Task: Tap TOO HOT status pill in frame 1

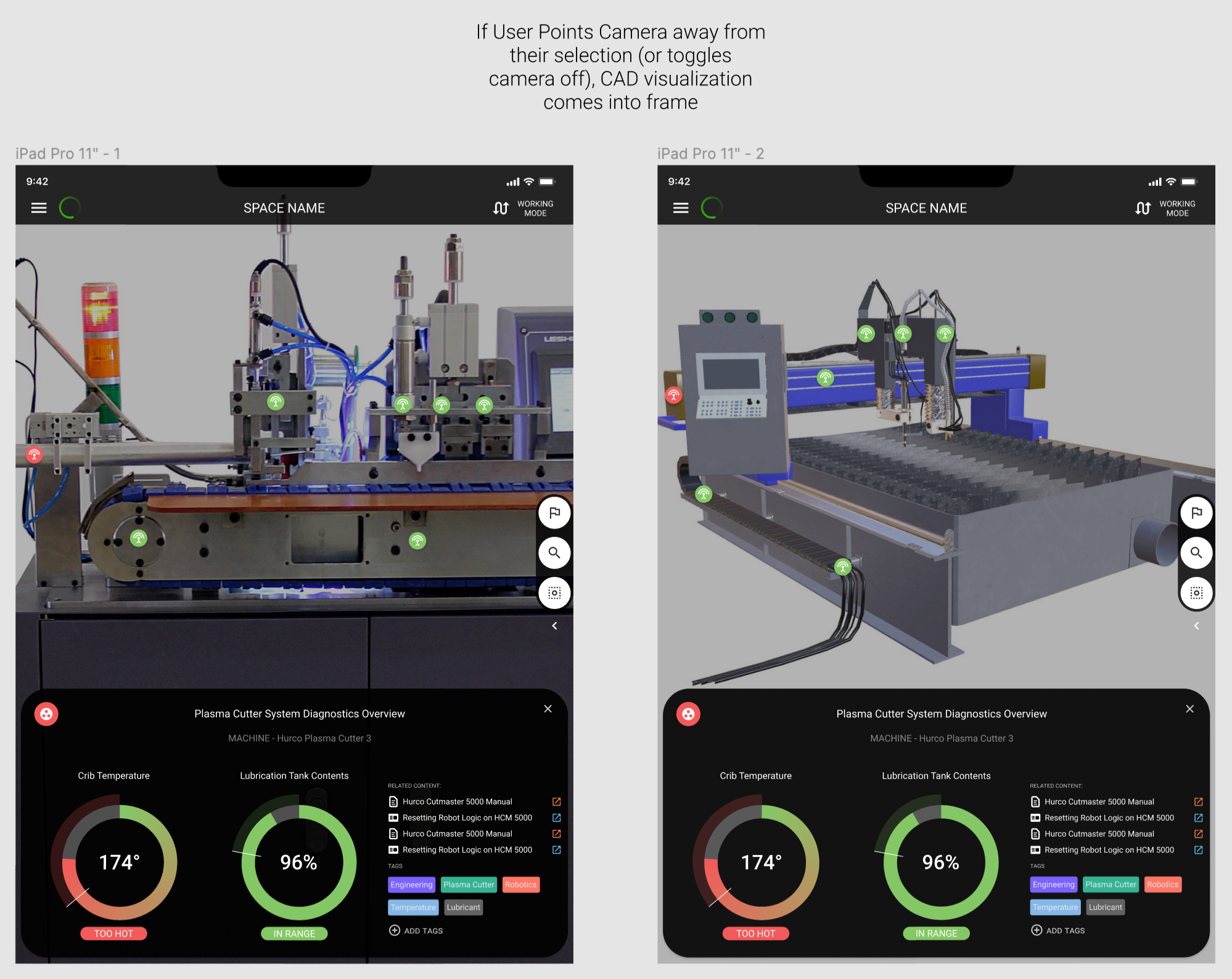Action: click(113, 933)
